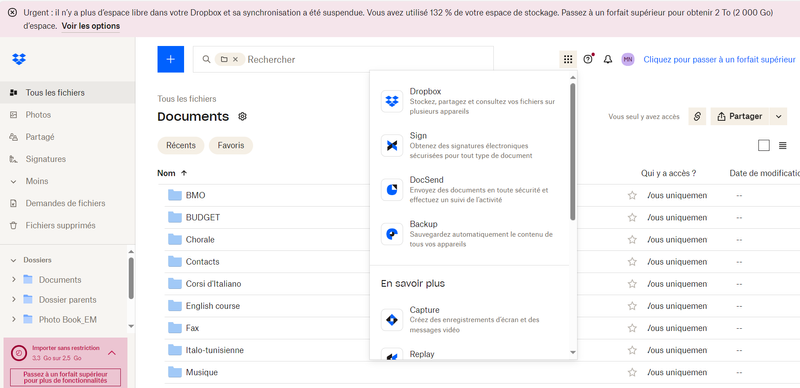The height and width of the screenshot is (388, 800).
Task: Open DocSend app in launcher menu
Action: pyautogui.click(x=469, y=190)
